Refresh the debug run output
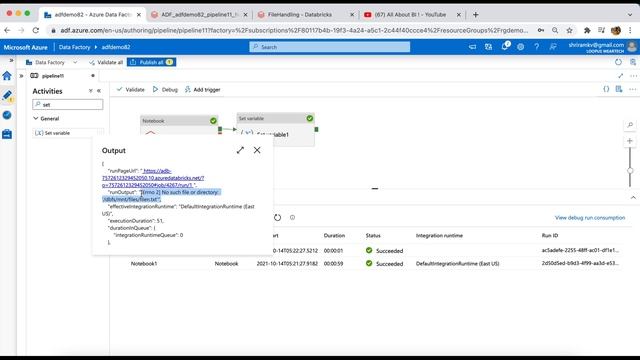Image resolution: width=640 pixels, height=360 pixels. [x=277, y=218]
